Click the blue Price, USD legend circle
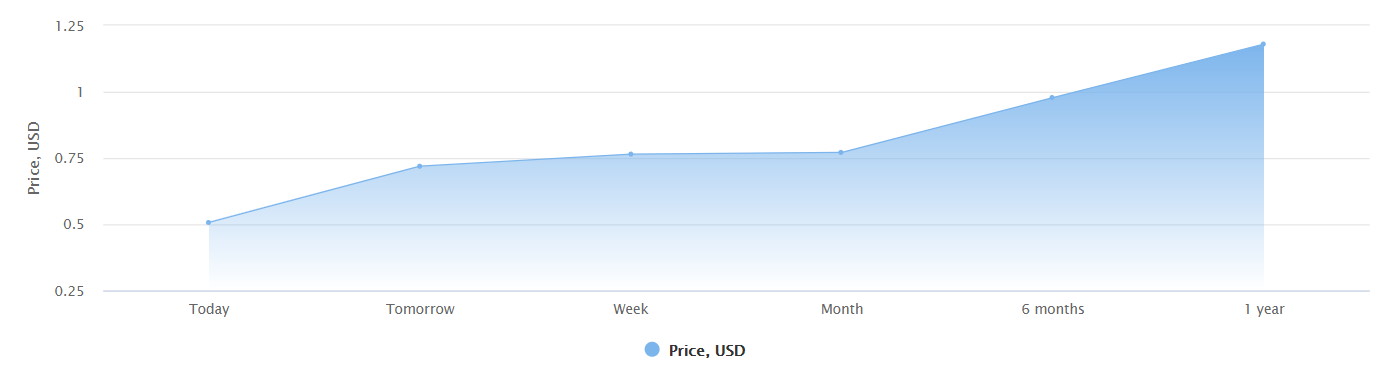The width and height of the screenshot is (1386, 373). 652,349
